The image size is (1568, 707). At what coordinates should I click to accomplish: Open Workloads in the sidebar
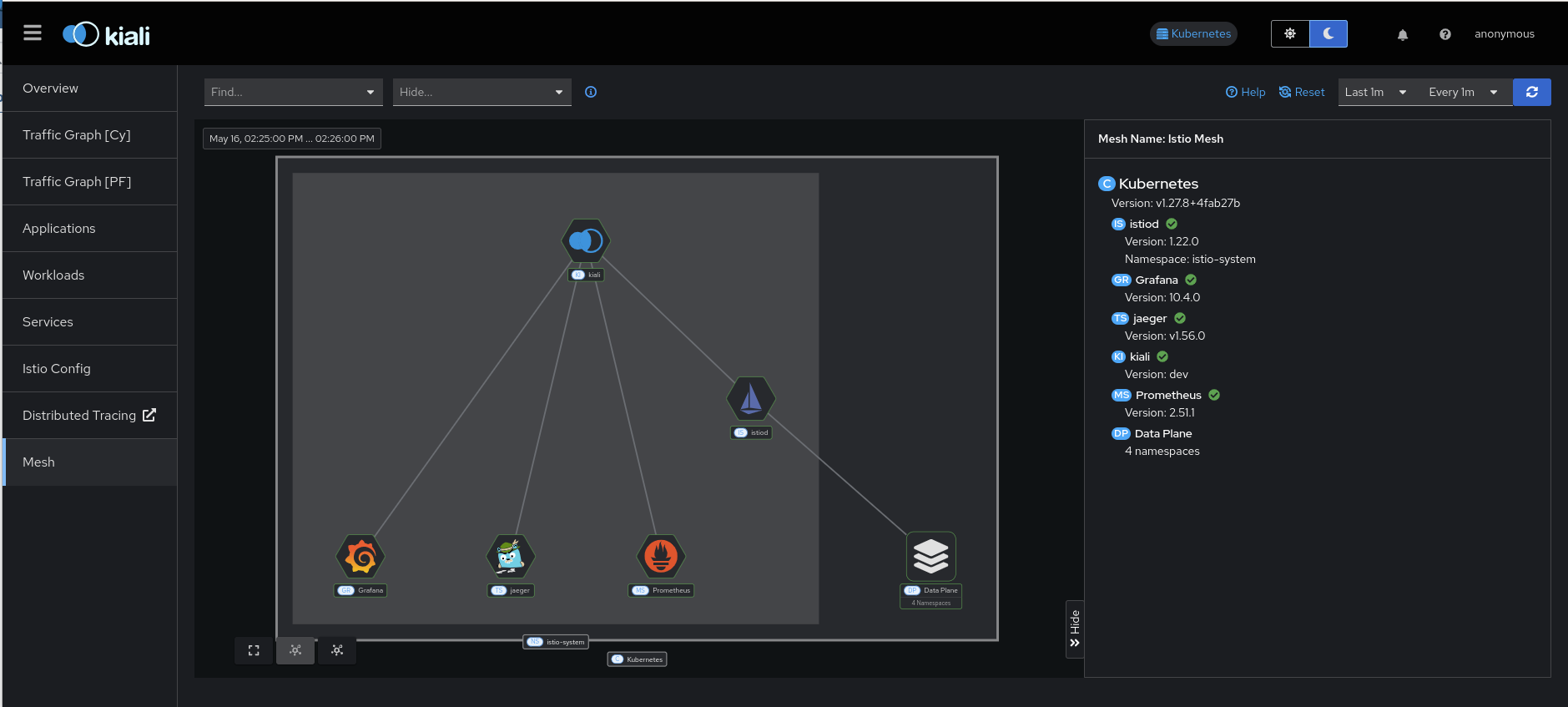pyautogui.click(x=53, y=275)
